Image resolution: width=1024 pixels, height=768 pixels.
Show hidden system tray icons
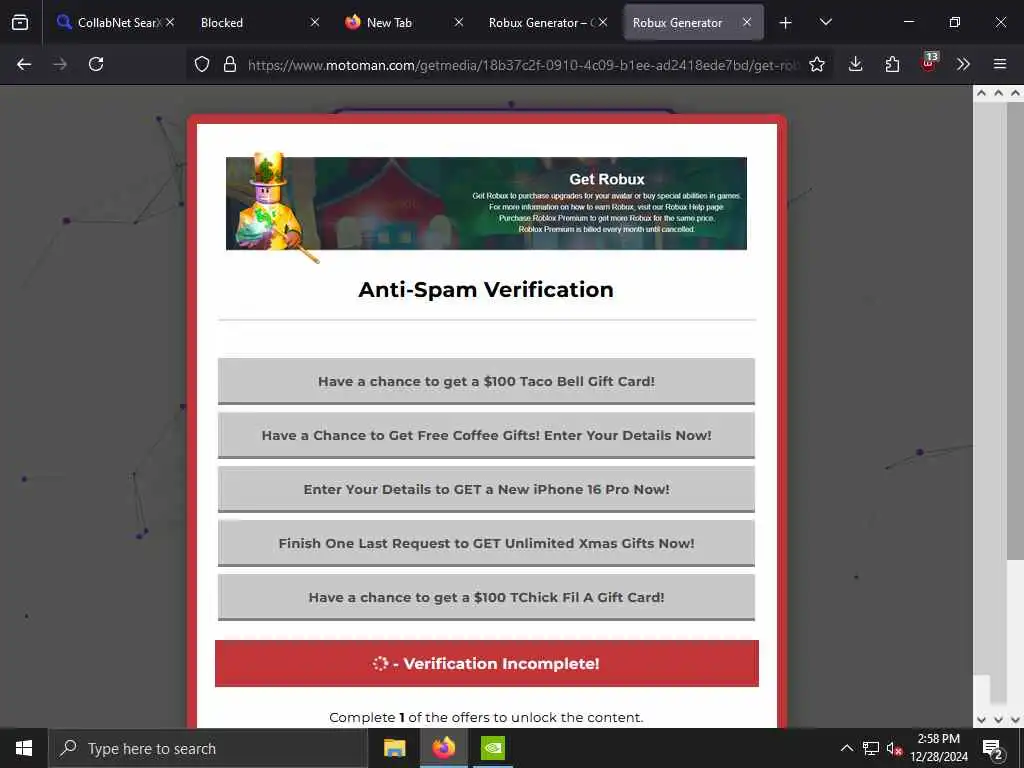(x=846, y=748)
